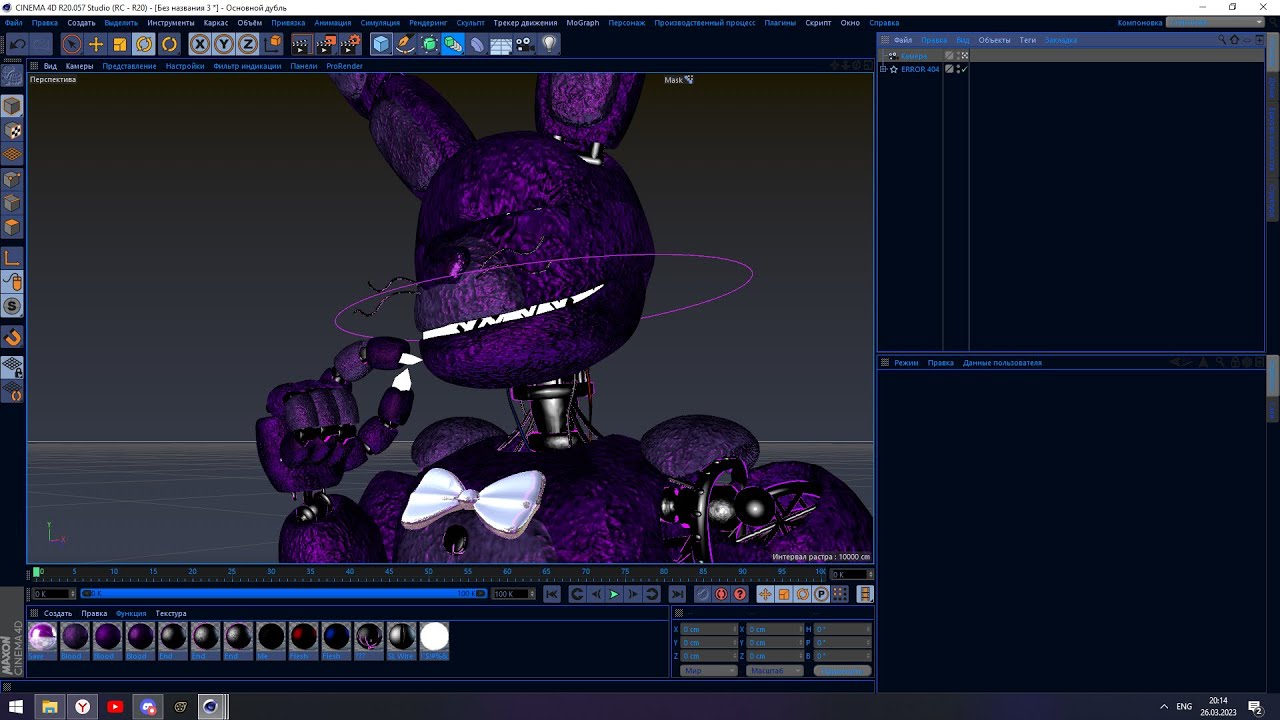Toggle Z axis lock
This screenshot has width=1280, height=720.
(248, 44)
